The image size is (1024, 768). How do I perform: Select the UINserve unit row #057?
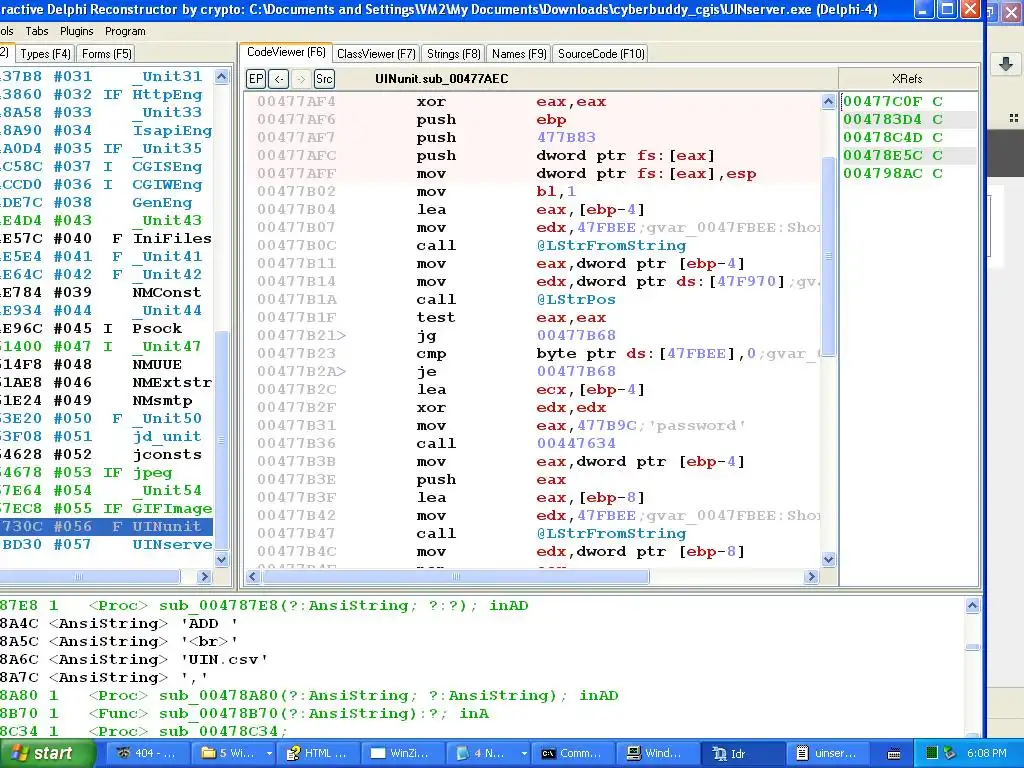pos(106,545)
